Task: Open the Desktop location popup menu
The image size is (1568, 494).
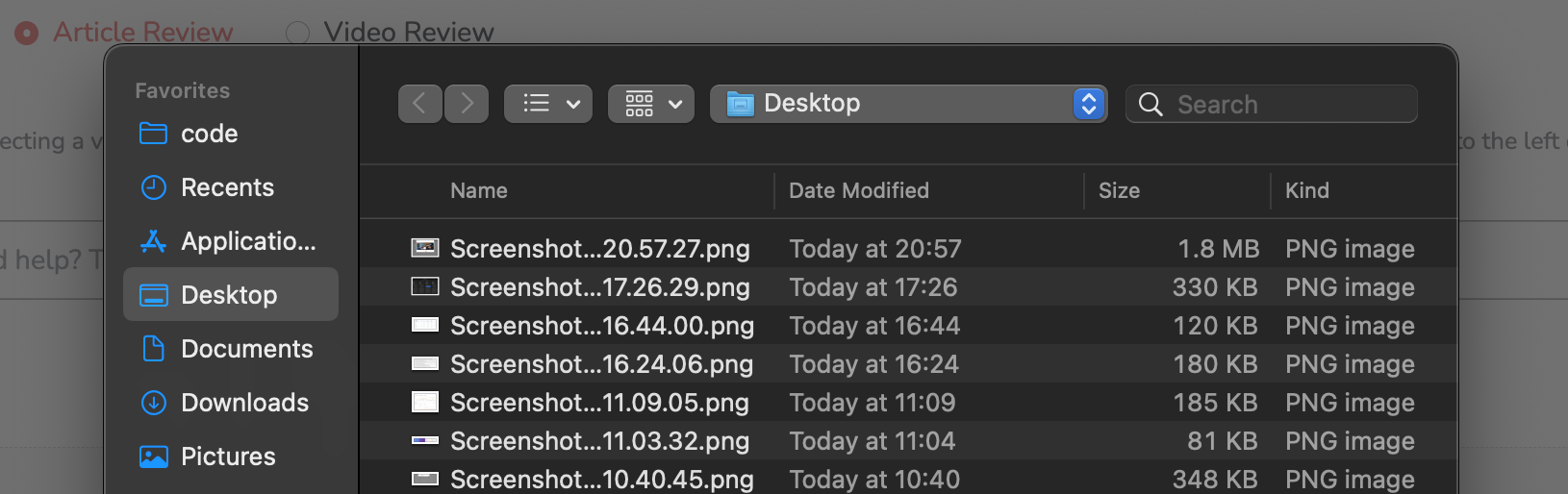Action: click(1088, 104)
